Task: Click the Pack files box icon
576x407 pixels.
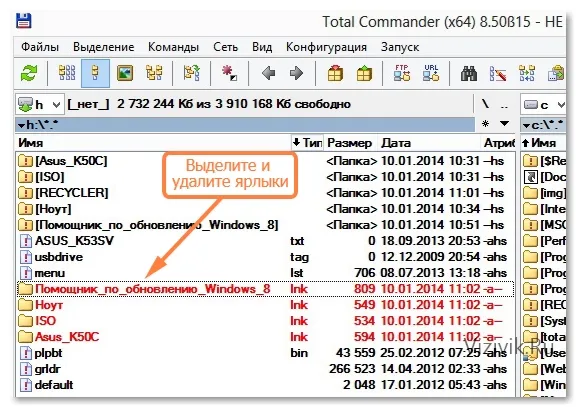Action: pyautogui.click(x=335, y=73)
